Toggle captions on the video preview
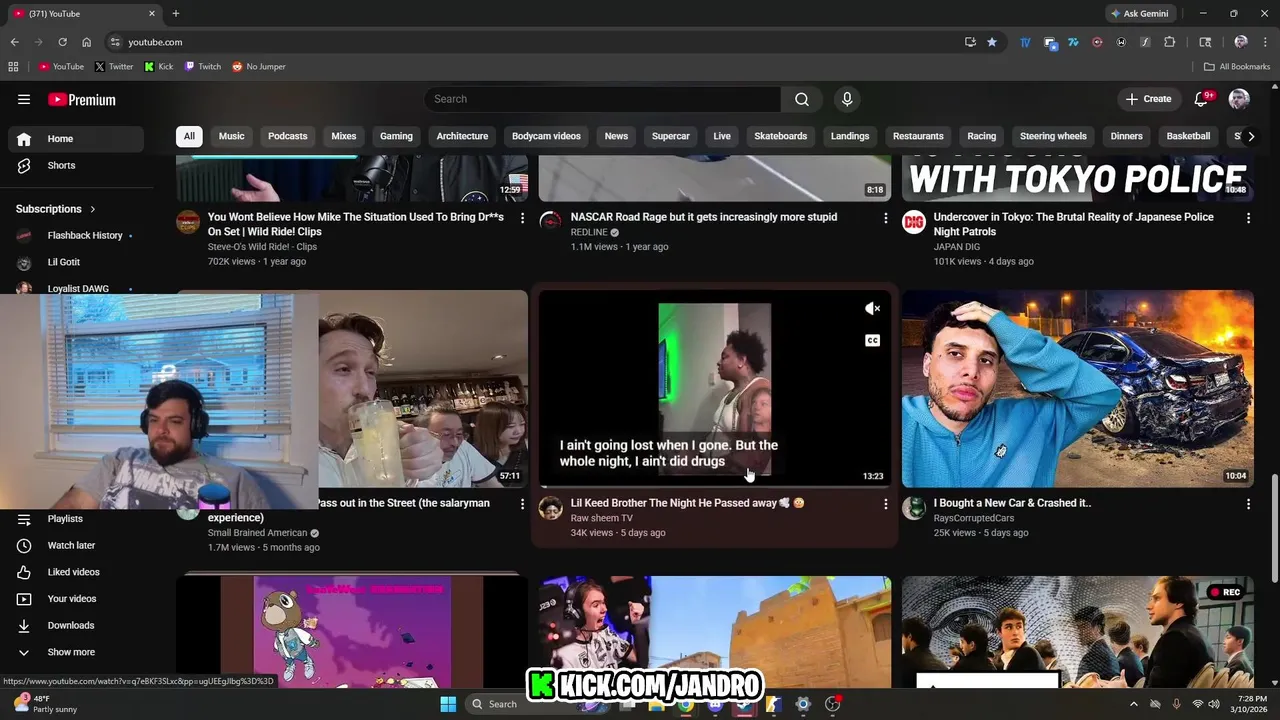Image resolution: width=1280 pixels, height=720 pixels. [872, 341]
